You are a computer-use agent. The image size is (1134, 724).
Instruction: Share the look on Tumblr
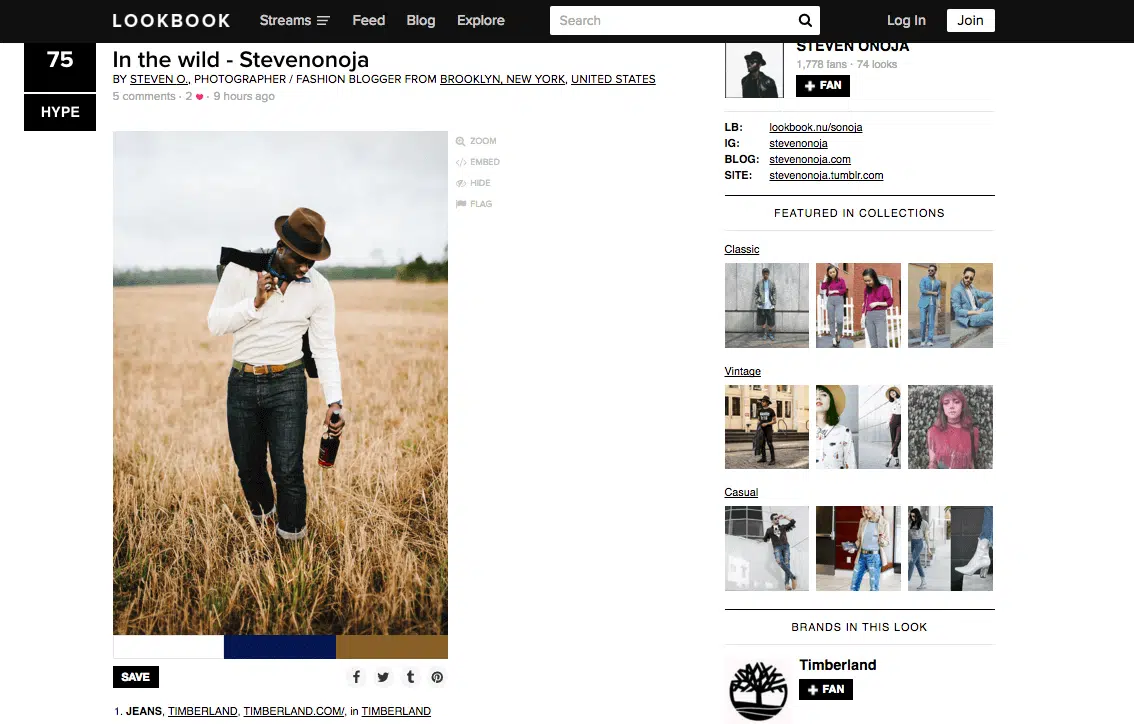[x=410, y=677]
